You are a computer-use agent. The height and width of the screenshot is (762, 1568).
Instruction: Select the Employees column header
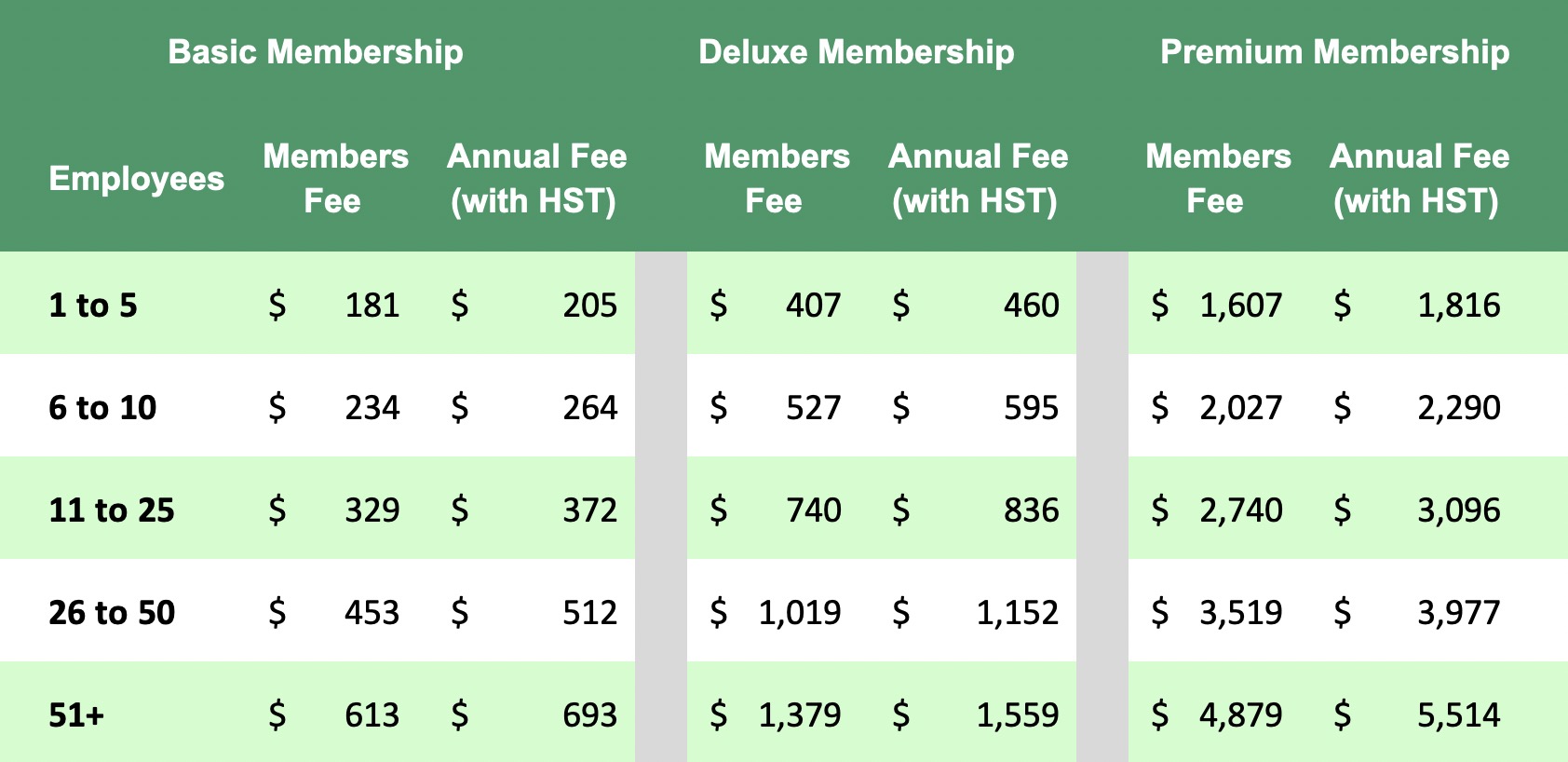(137, 179)
